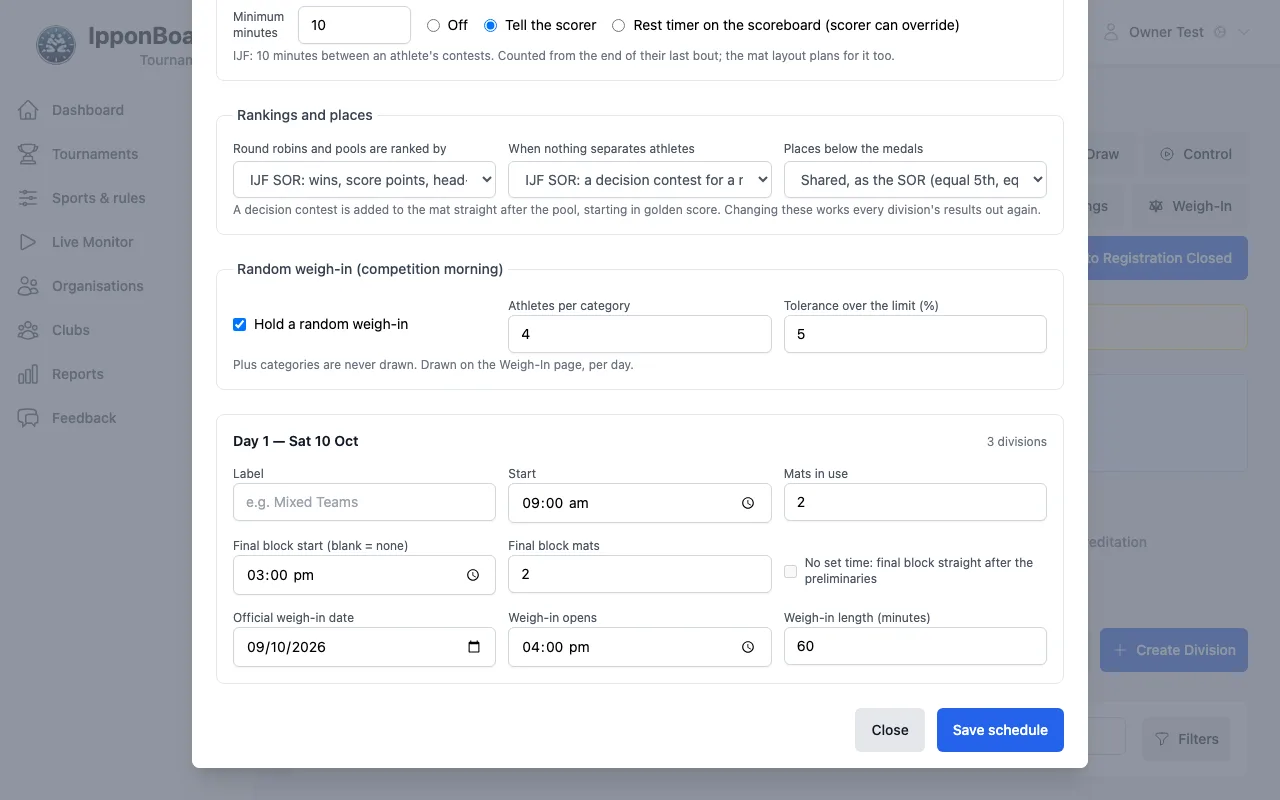Click the Control tab play-circle icon
Image resolution: width=1280 pixels, height=800 pixels.
point(1167,154)
